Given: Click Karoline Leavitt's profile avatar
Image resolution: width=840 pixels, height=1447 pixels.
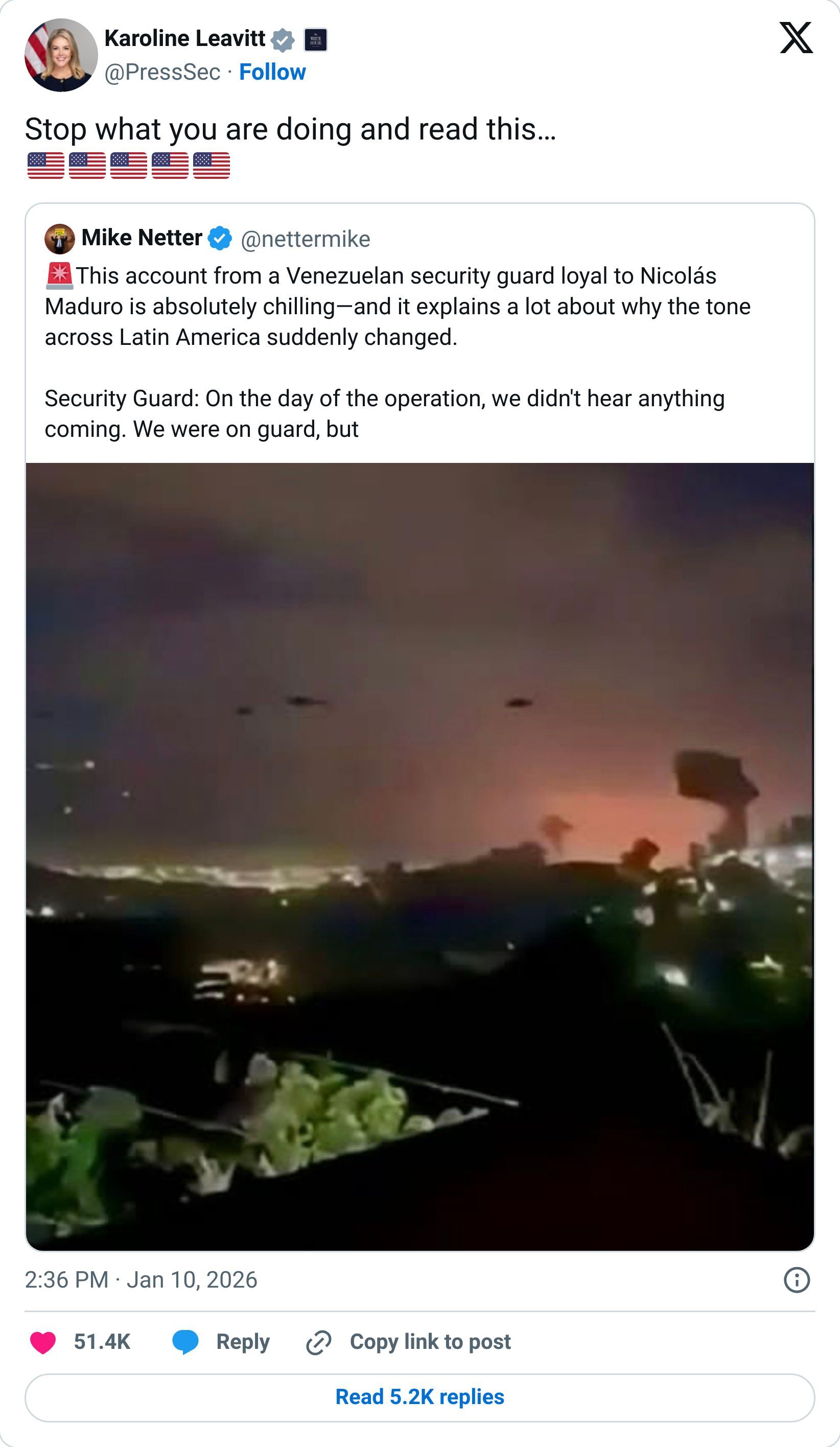Looking at the screenshot, I should click(x=61, y=55).
